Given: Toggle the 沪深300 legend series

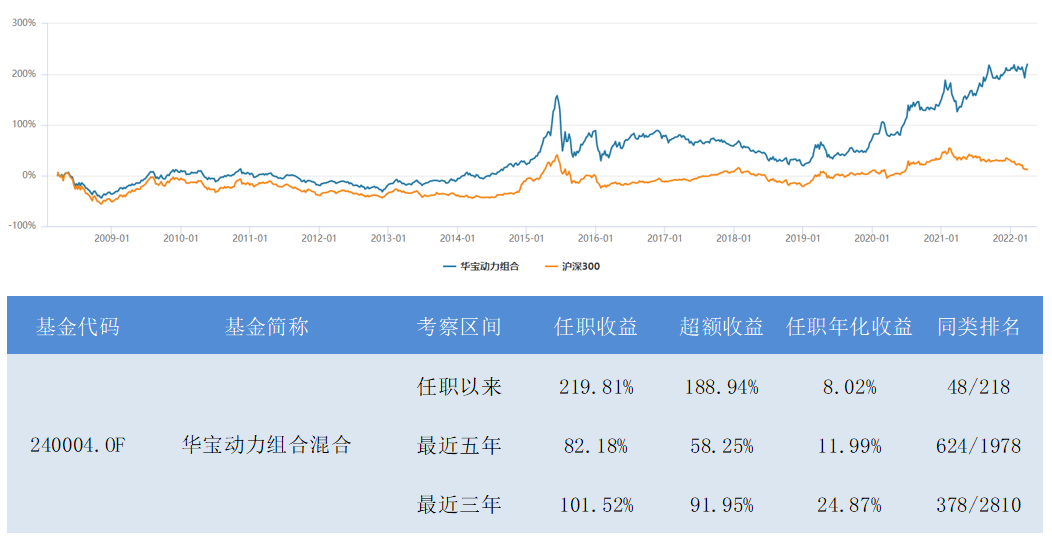Looking at the screenshot, I should (x=580, y=266).
